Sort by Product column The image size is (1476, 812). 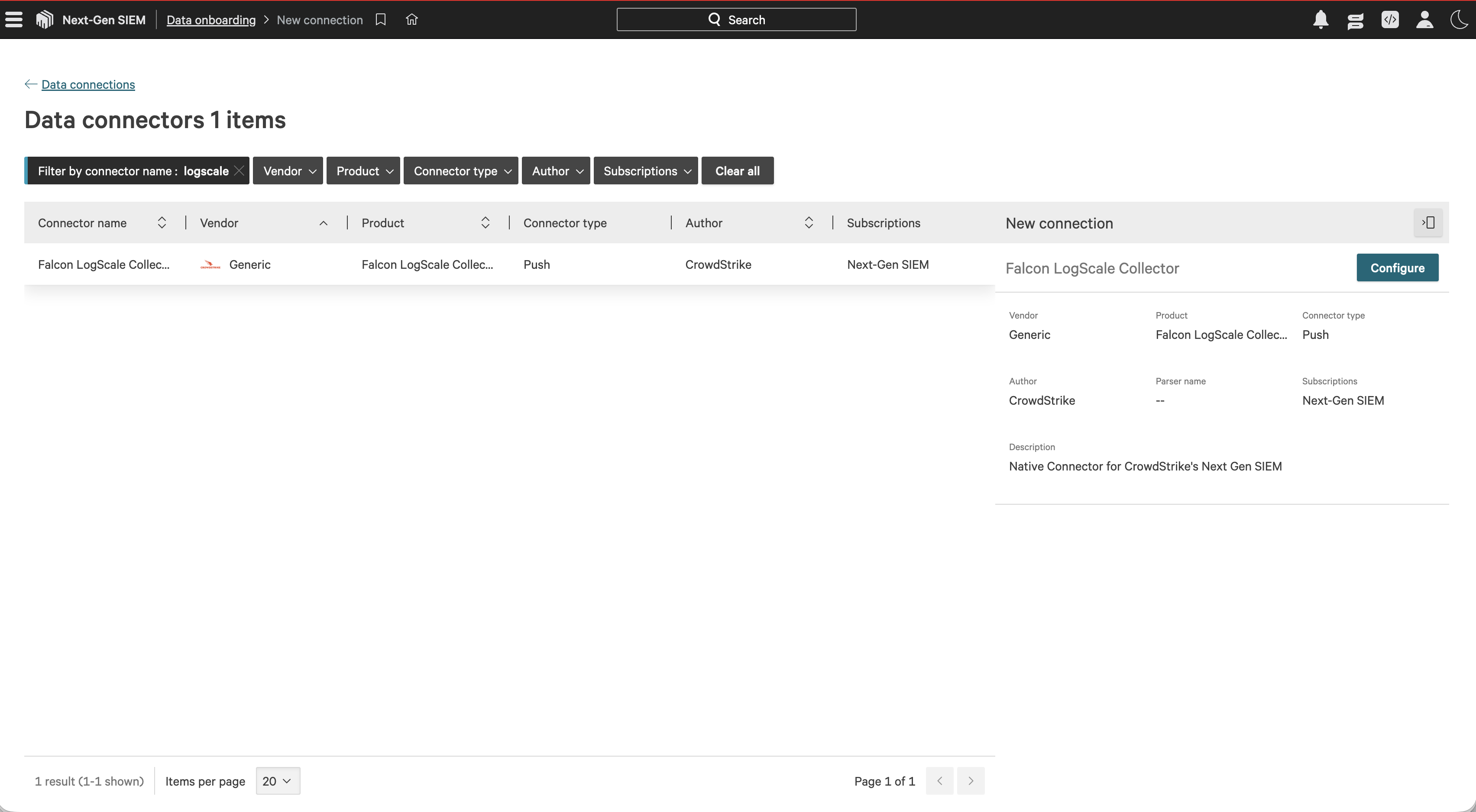[x=486, y=223]
